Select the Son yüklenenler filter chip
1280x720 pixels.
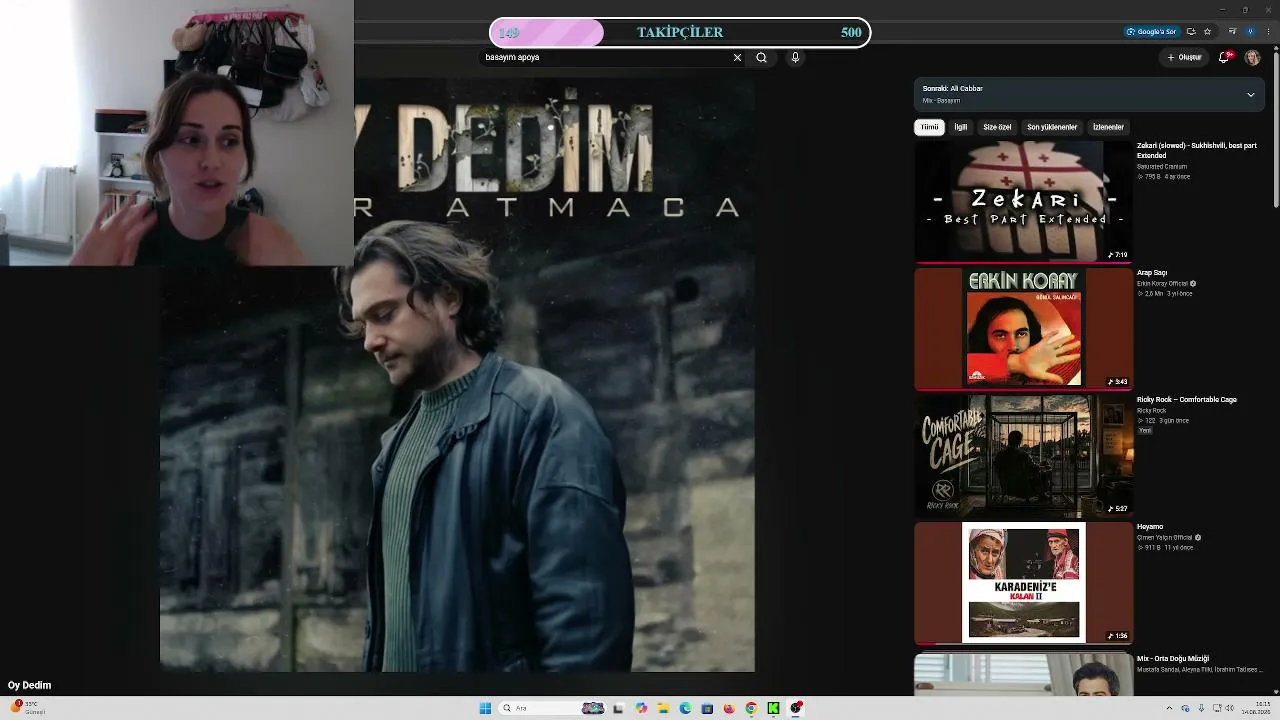point(1052,128)
